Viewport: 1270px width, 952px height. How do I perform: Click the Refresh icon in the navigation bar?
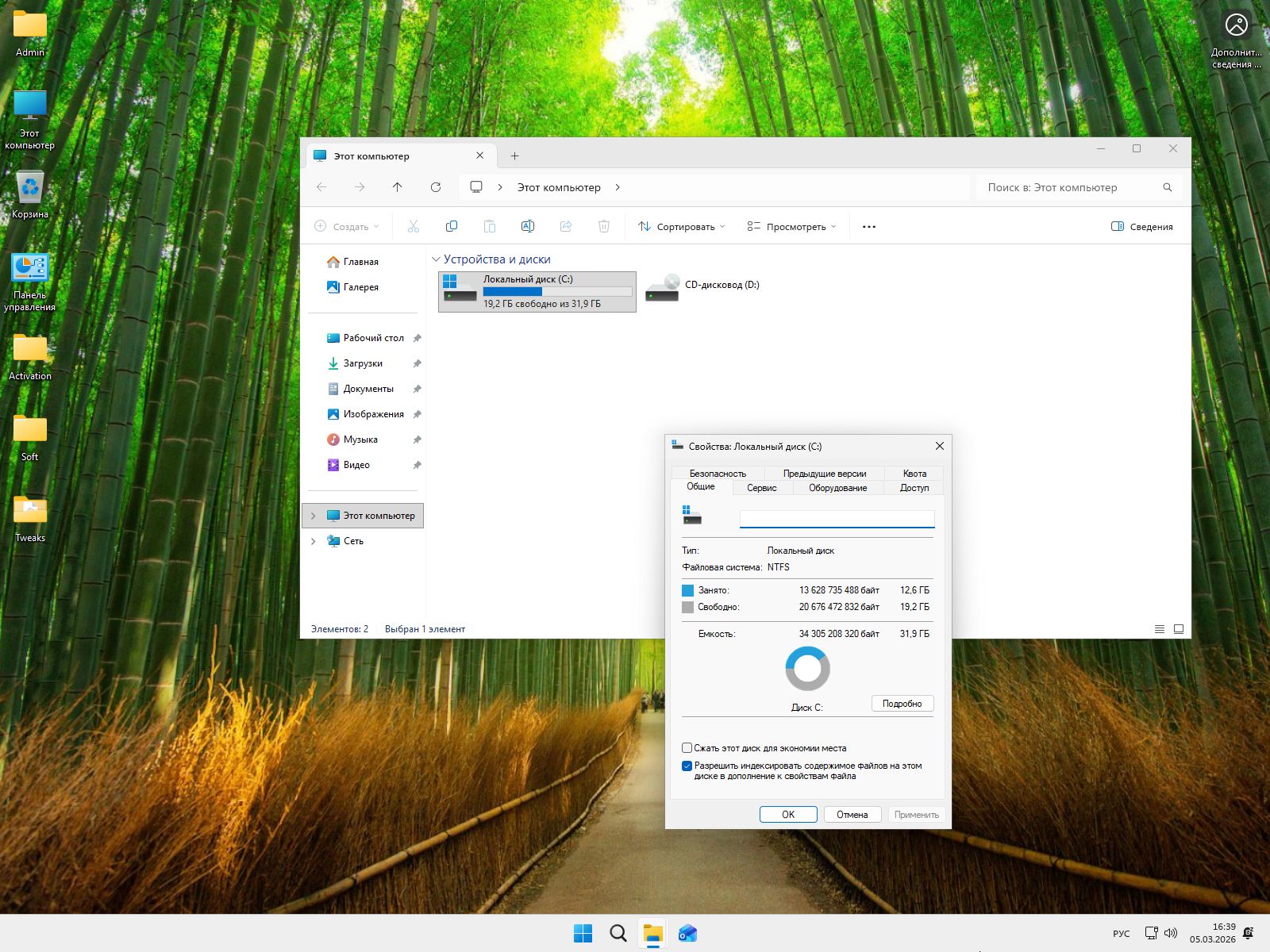point(435,187)
